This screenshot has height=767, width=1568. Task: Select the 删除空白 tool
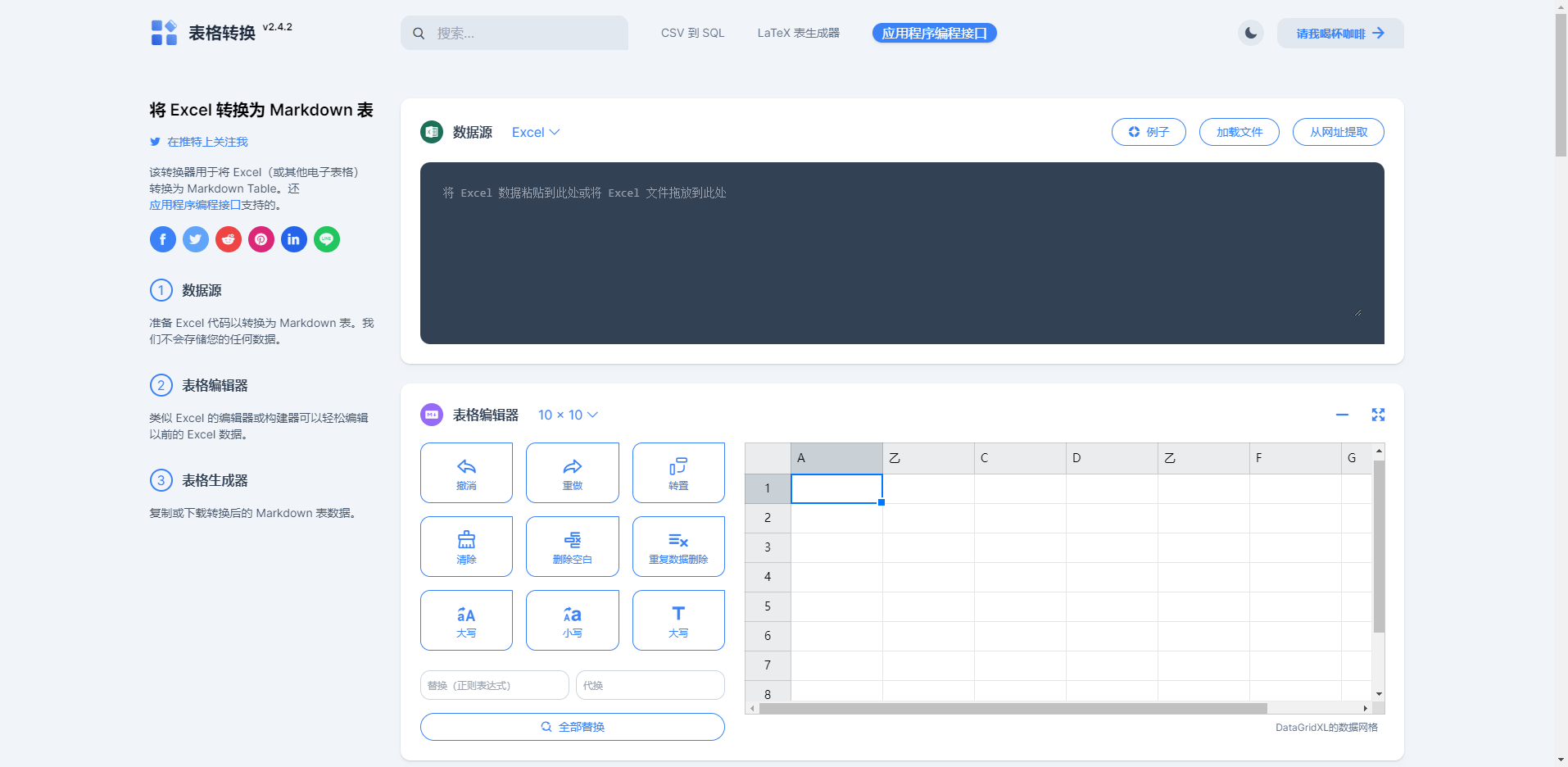[572, 546]
